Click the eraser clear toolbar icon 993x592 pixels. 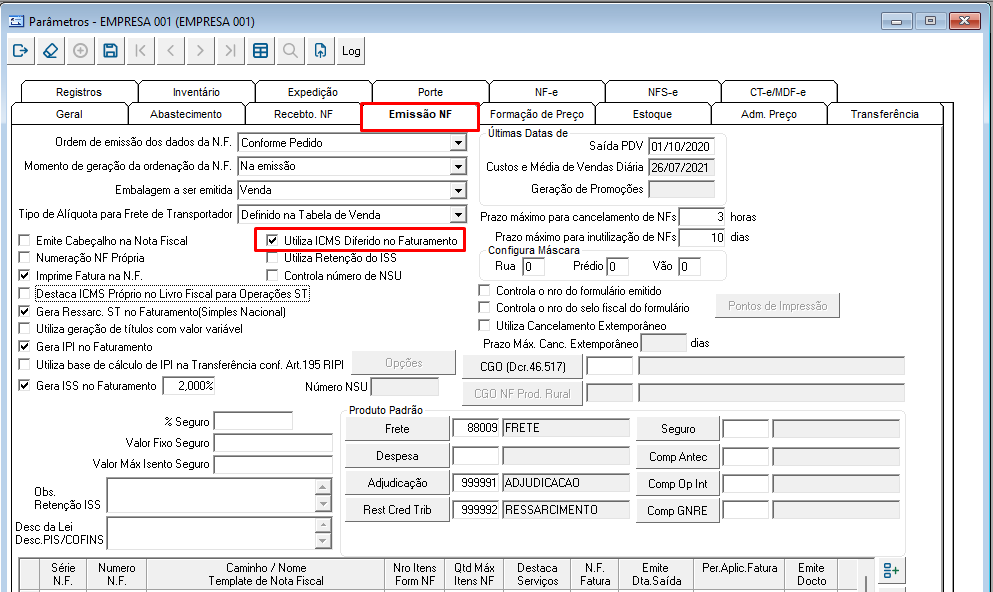point(51,51)
